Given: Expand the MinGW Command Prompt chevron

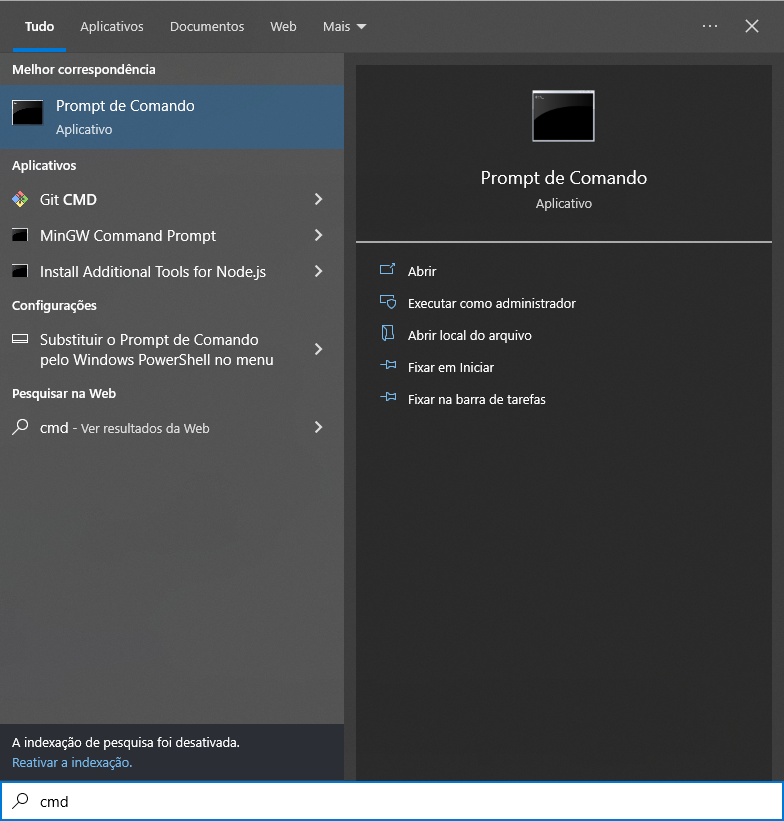Looking at the screenshot, I should [x=318, y=235].
